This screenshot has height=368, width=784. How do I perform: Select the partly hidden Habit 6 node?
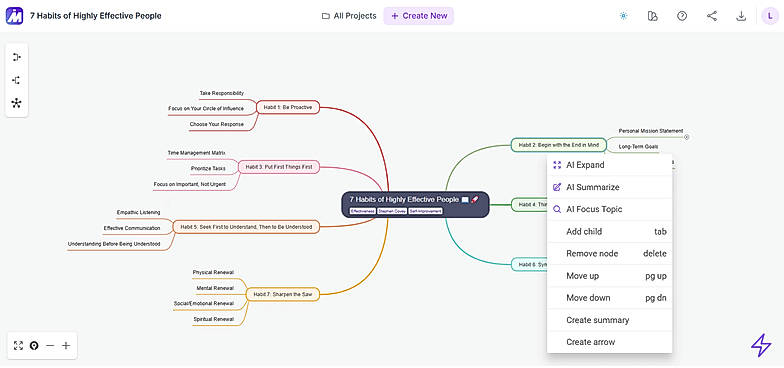pyautogui.click(x=529, y=264)
